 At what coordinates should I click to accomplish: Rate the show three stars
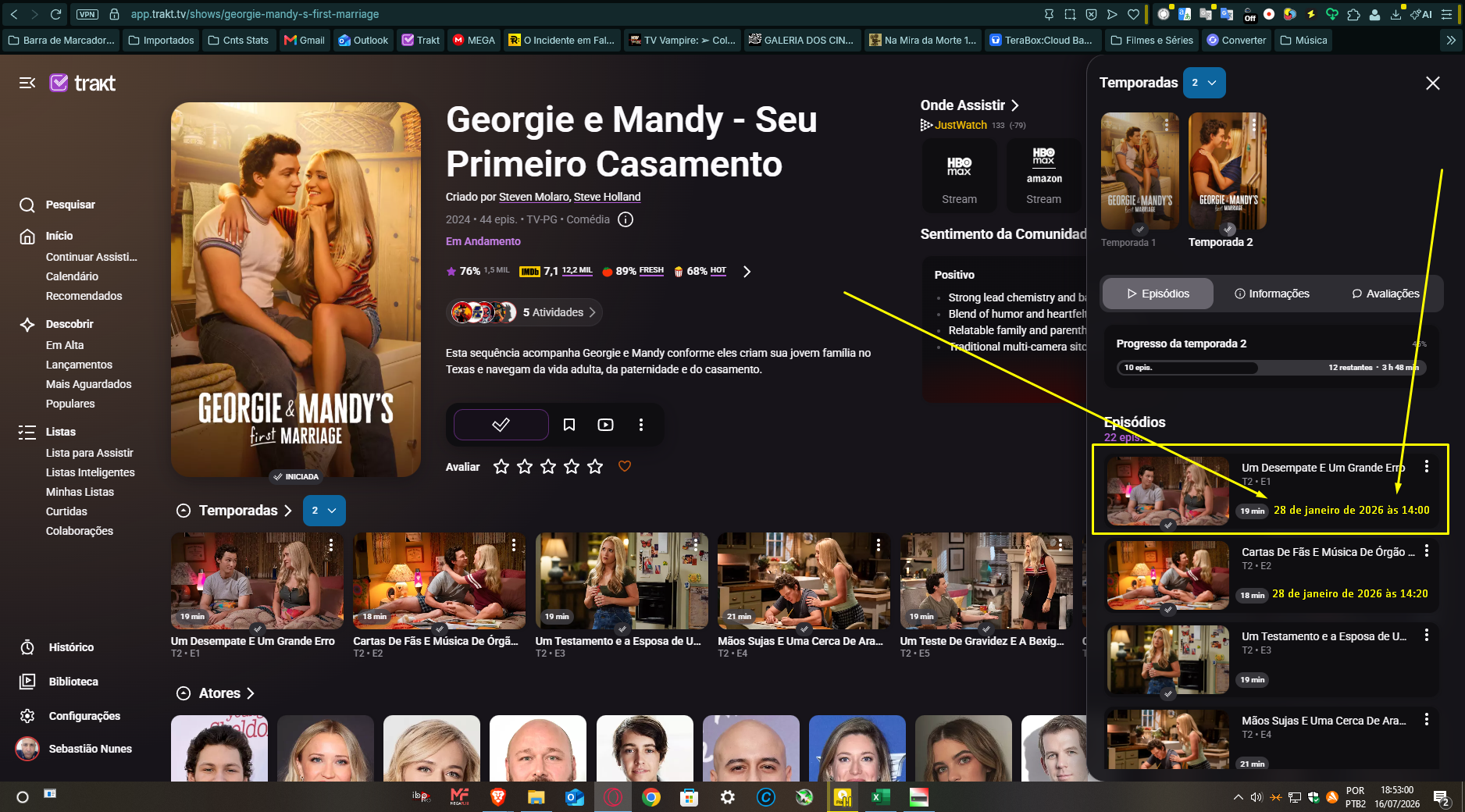[548, 466]
